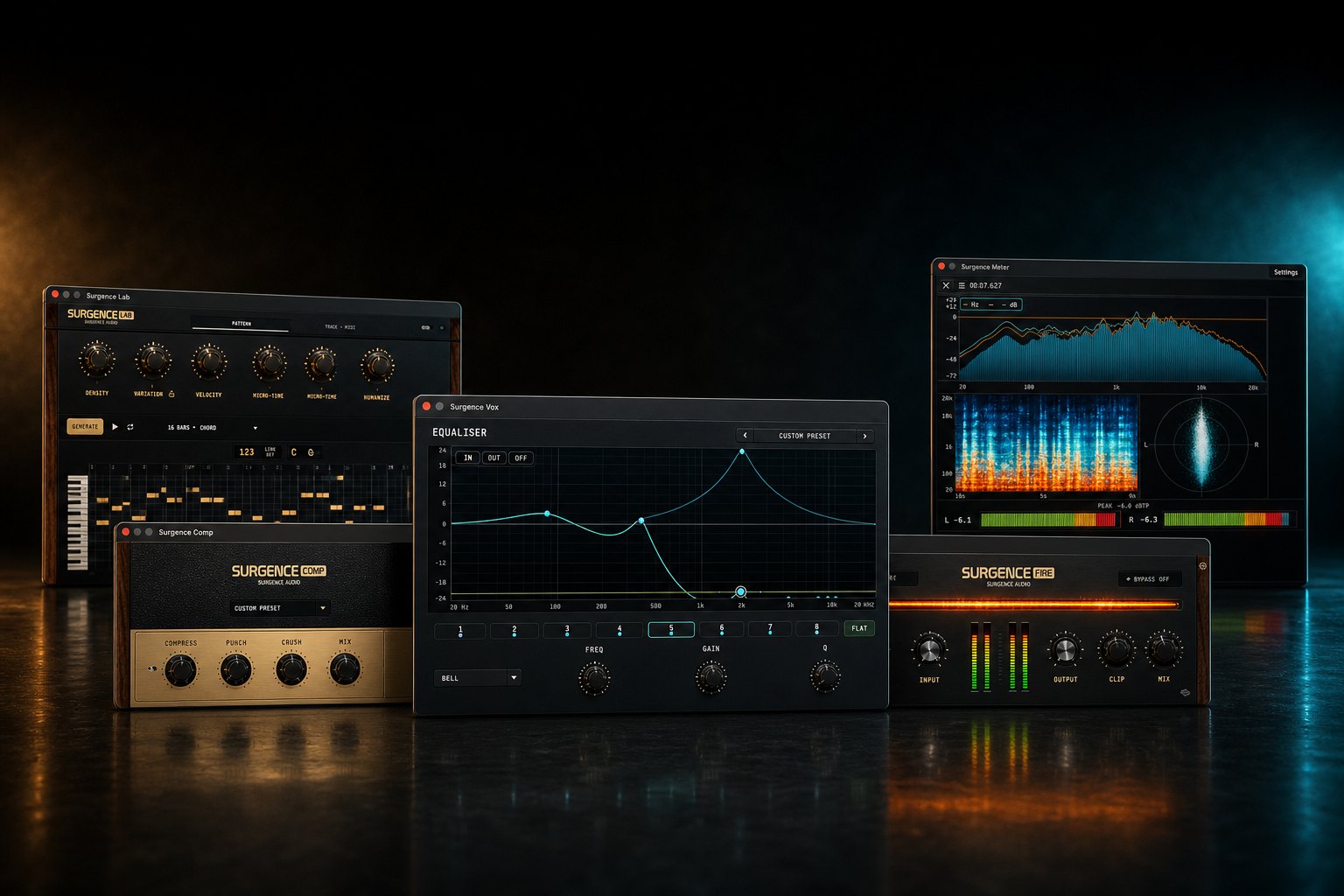Click the X icon in Surgence Meter
Viewport: 1344px width, 896px height.
(946, 285)
